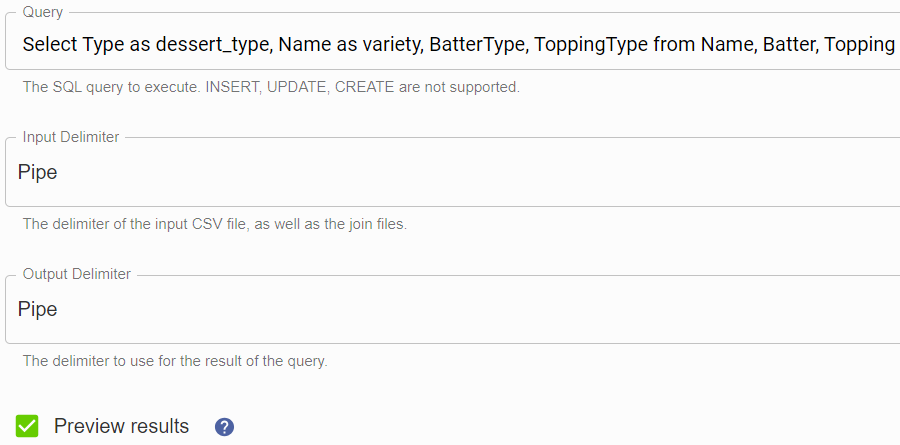Open the Input Delimiter dropdown
900x445 pixels.
(453, 172)
